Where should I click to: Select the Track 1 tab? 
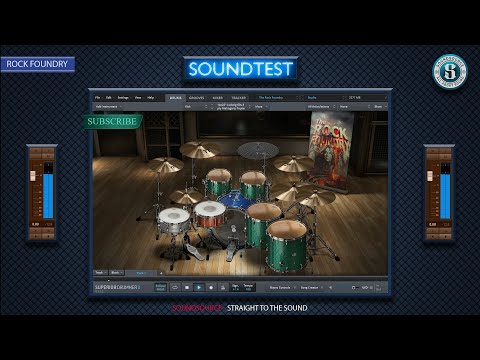141,273
